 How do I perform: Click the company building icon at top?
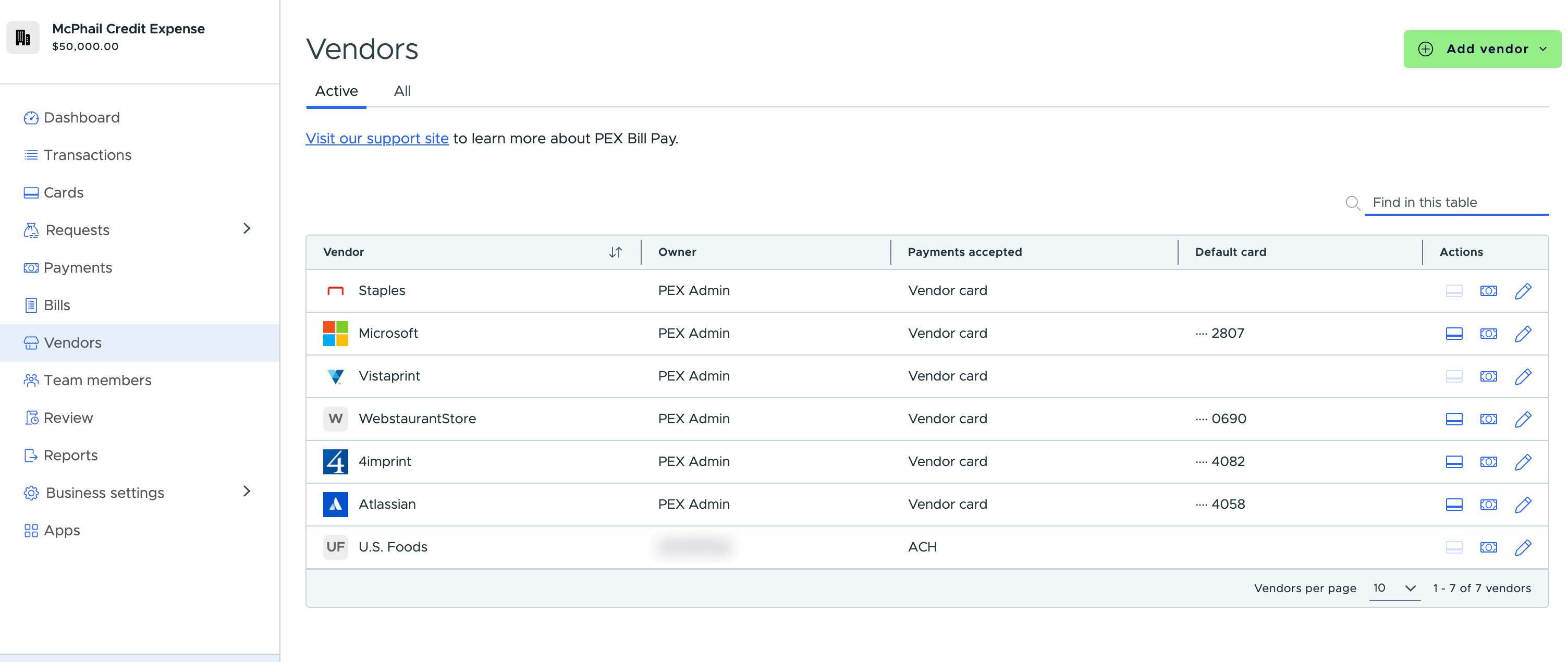coord(23,37)
